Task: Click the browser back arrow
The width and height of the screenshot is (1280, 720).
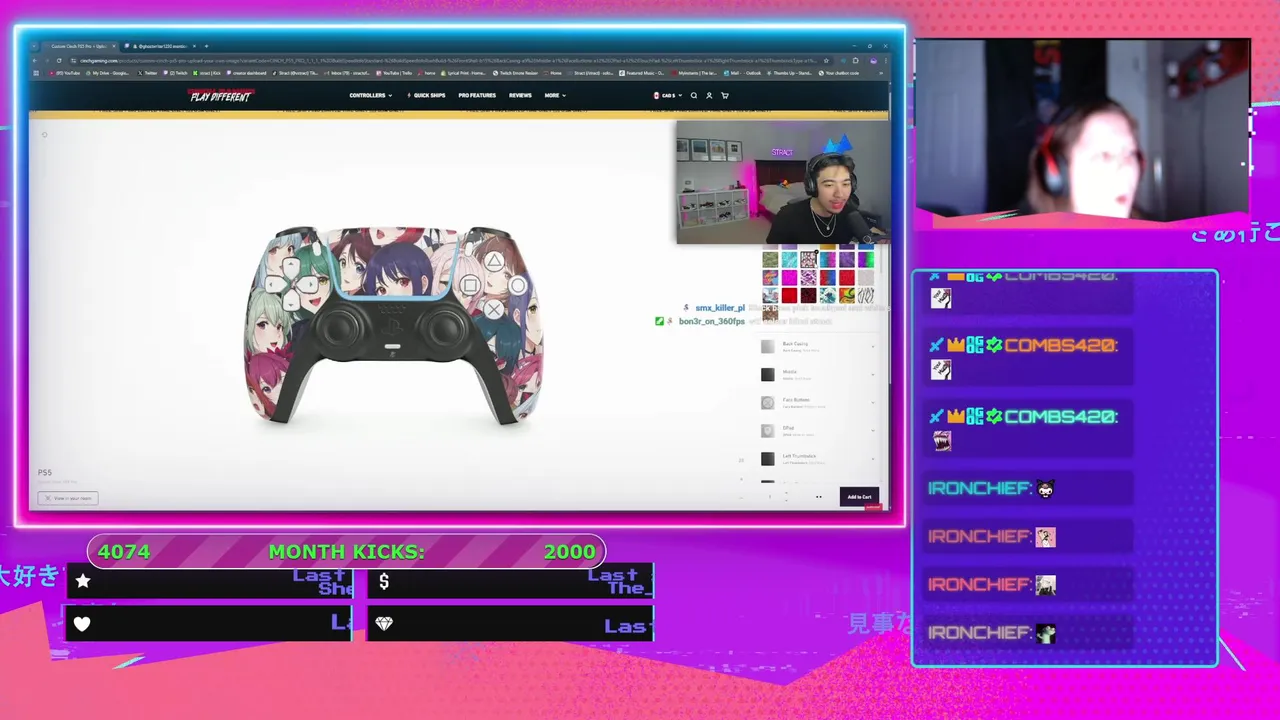Action: pos(34,61)
